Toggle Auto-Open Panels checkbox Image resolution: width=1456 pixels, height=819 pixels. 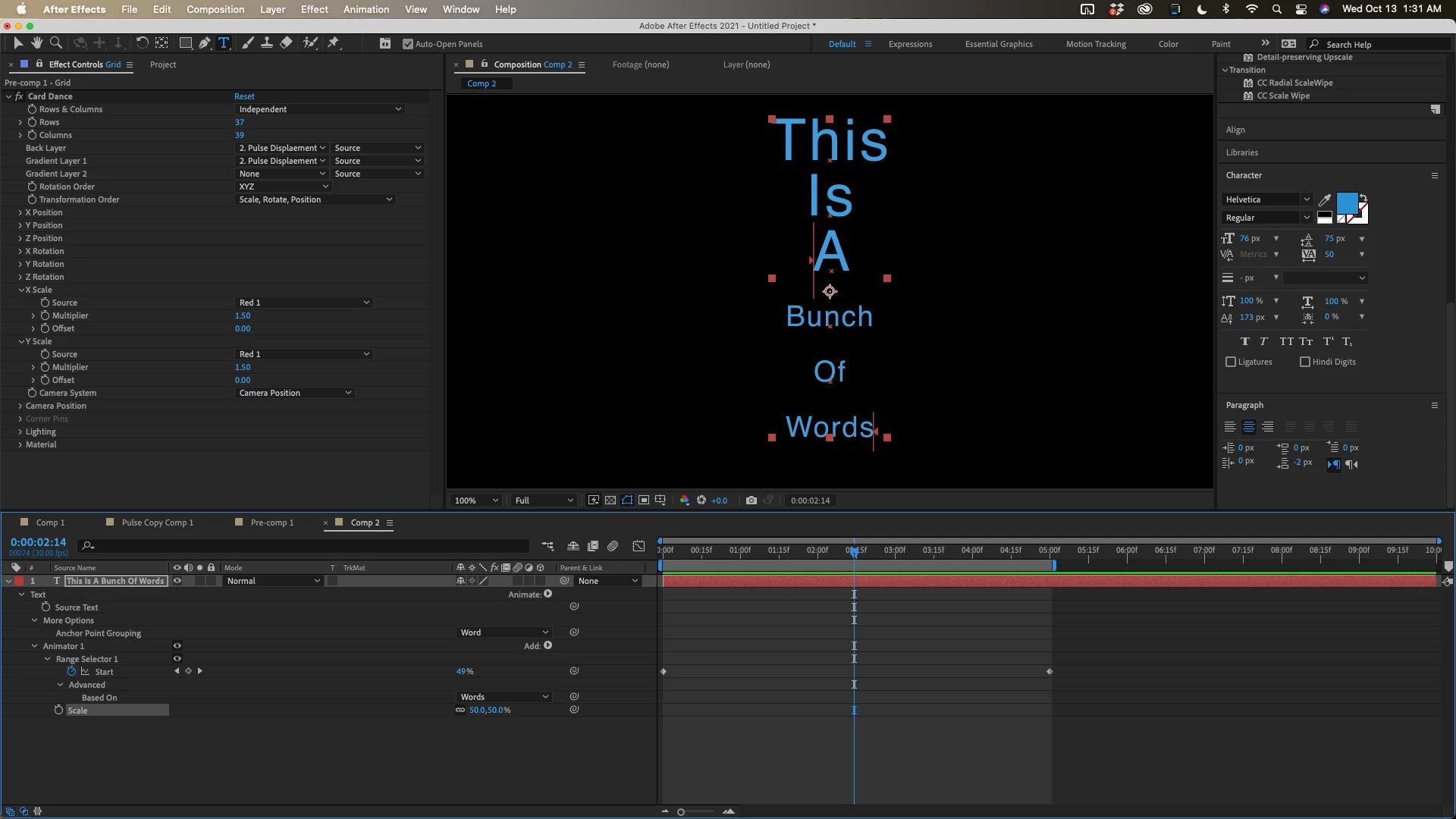coord(408,44)
